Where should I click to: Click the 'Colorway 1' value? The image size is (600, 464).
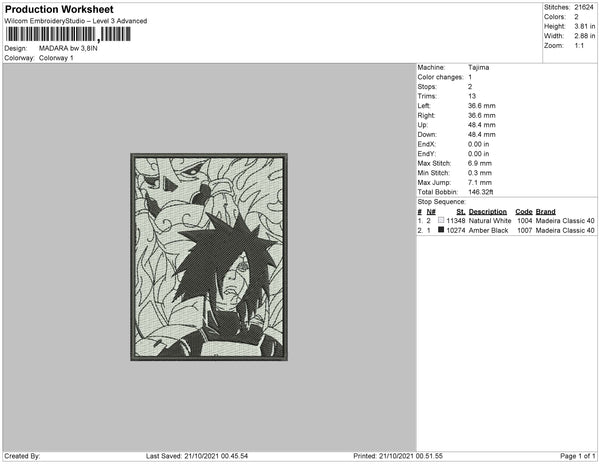(56, 58)
